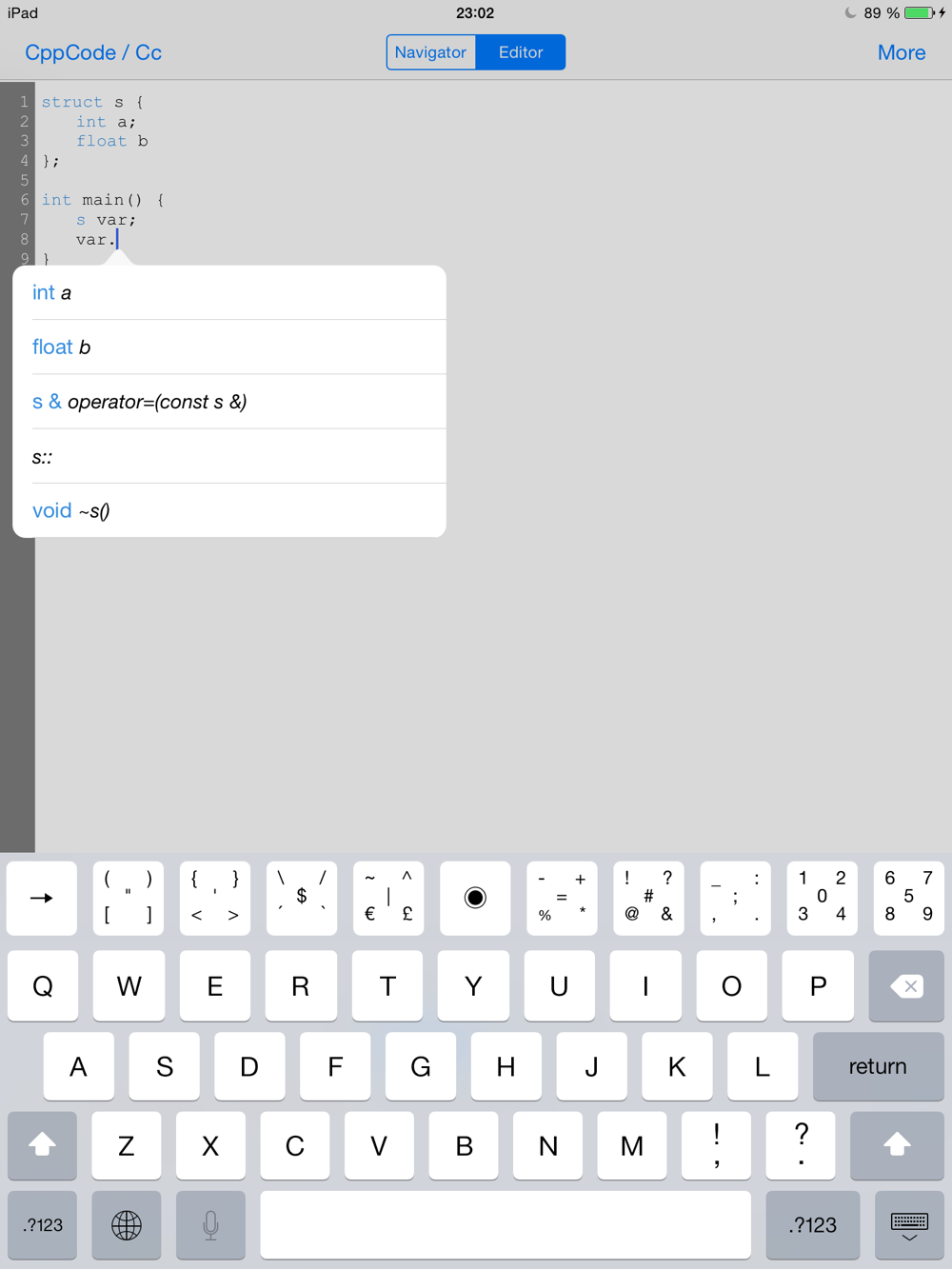Image resolution: width=952 pixels, height=1269 pixels.
Task: Place cursor on 's var;' line
Action: 107,220
